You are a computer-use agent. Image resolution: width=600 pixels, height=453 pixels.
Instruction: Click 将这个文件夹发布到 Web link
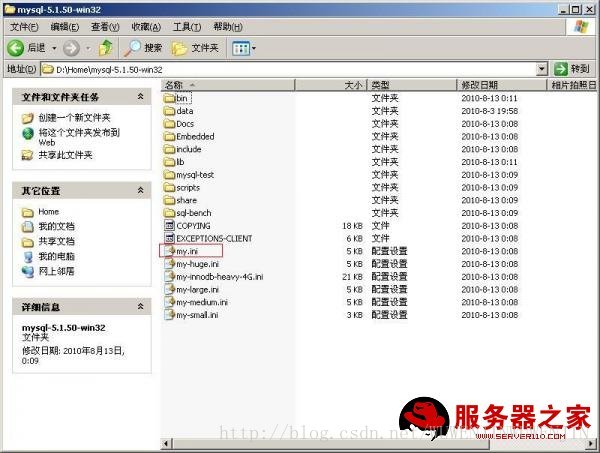79,137
